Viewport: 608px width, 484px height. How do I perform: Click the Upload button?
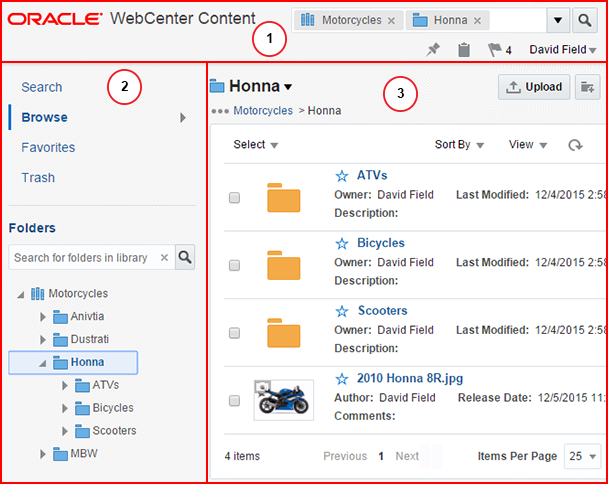(534, 87)
